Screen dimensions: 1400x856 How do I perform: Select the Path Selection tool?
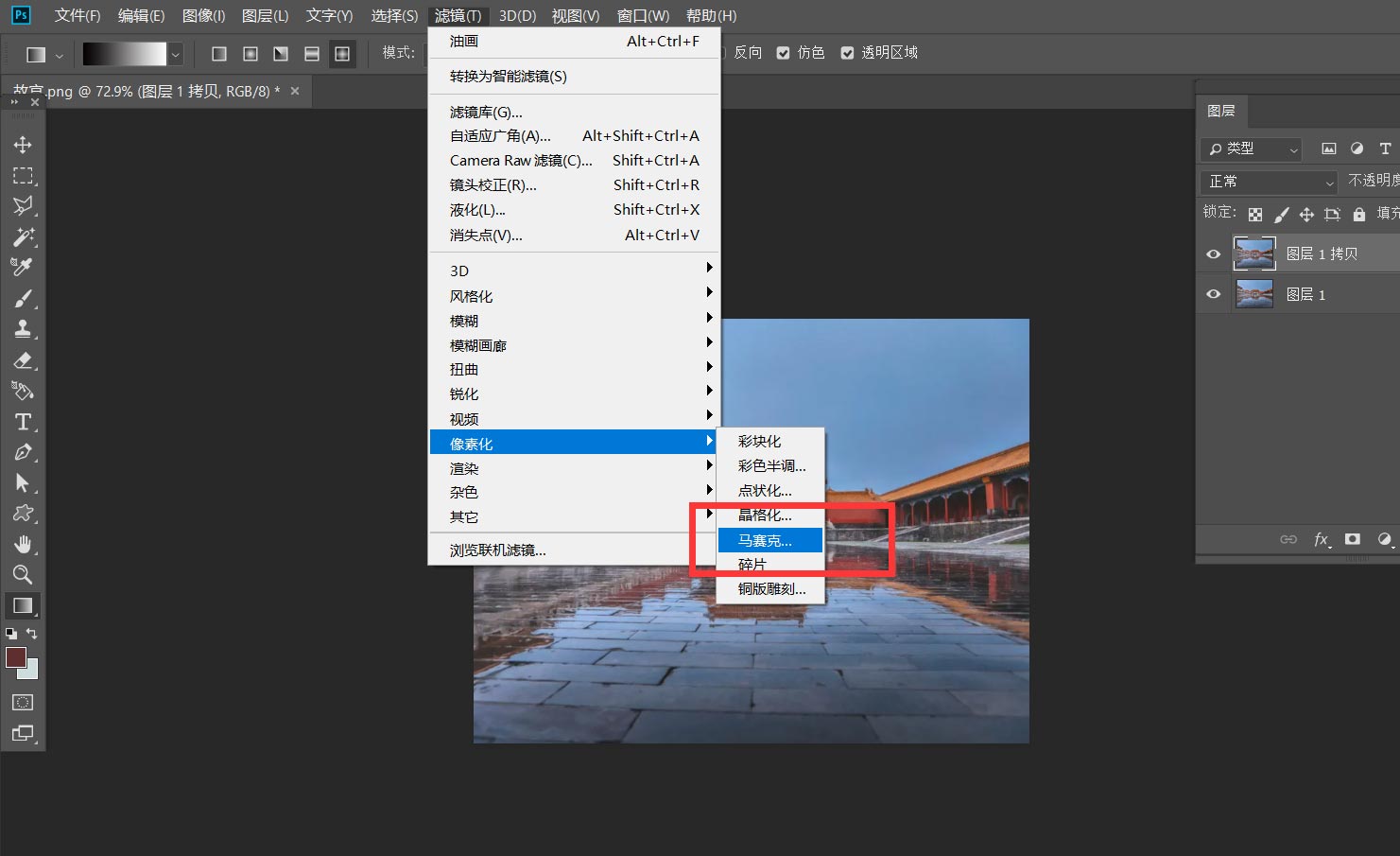pyautogui.click(x=23, y=483)
